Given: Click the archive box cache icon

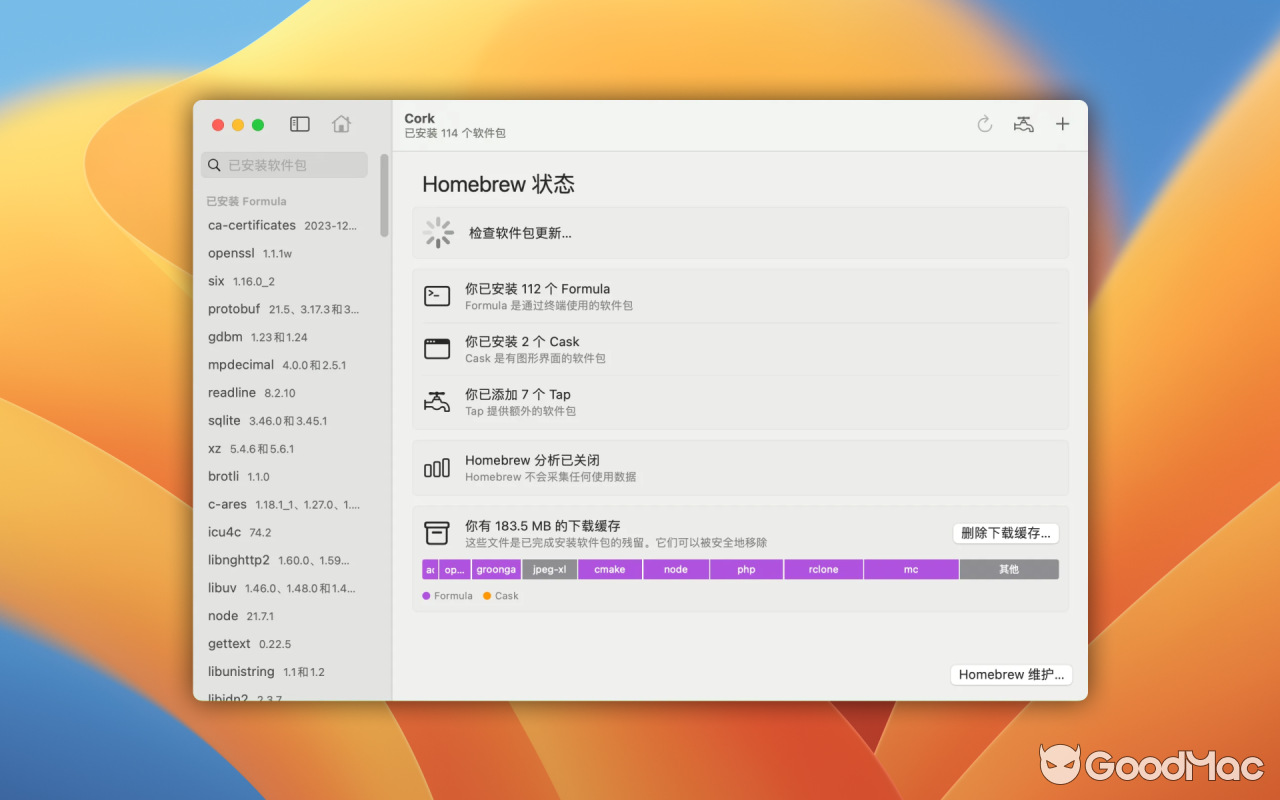Looking at the screenshot, I should pos(437,533).
